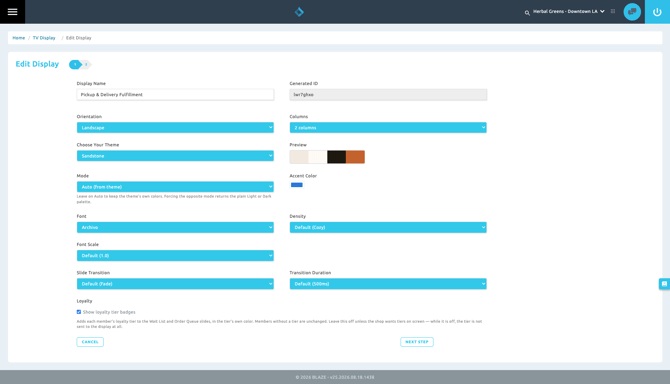
Task: Click the power logout icon
Action: tap(657, 12)
